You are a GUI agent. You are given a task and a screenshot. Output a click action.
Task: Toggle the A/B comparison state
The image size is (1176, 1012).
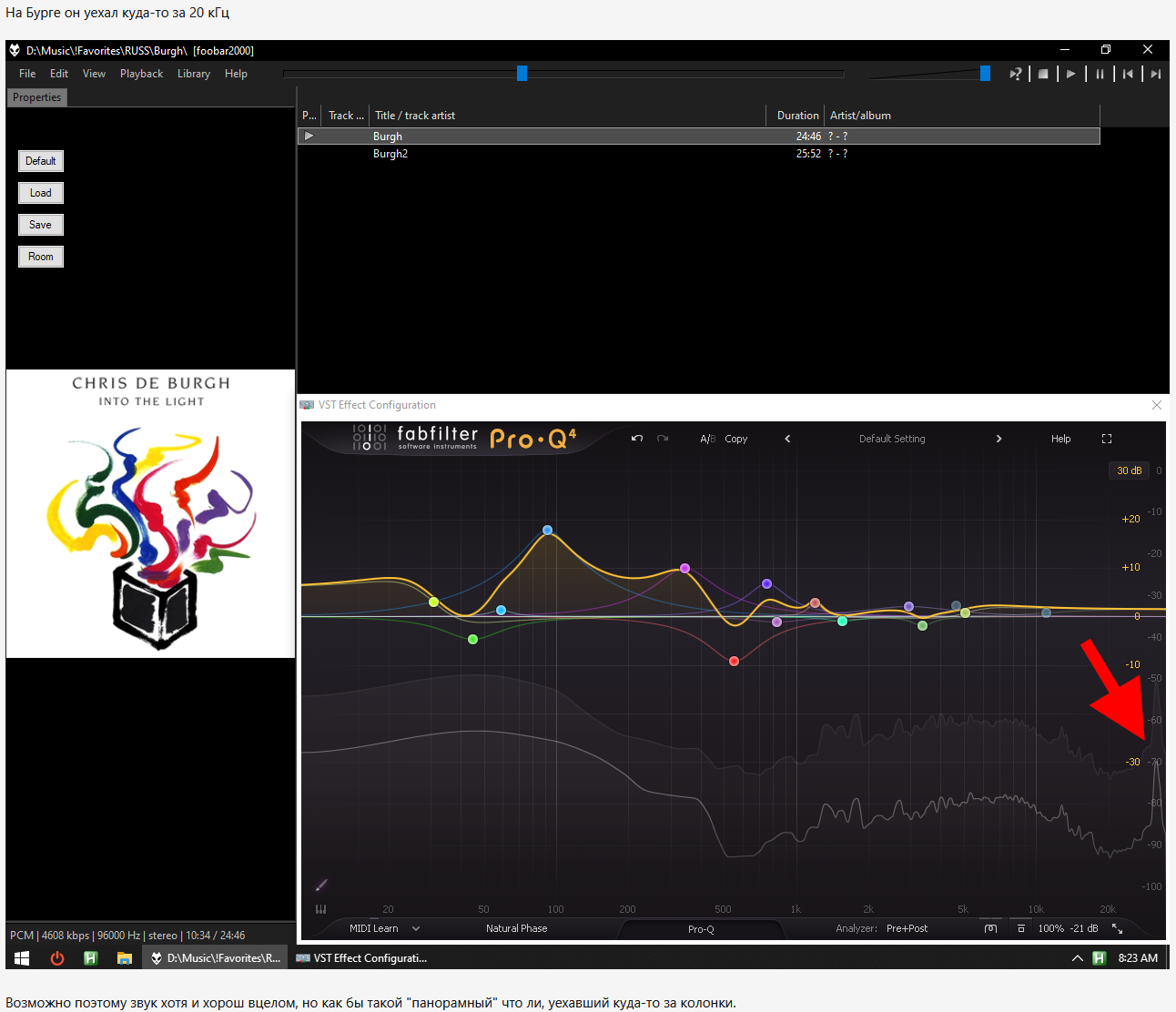click(x=707, y=439)
